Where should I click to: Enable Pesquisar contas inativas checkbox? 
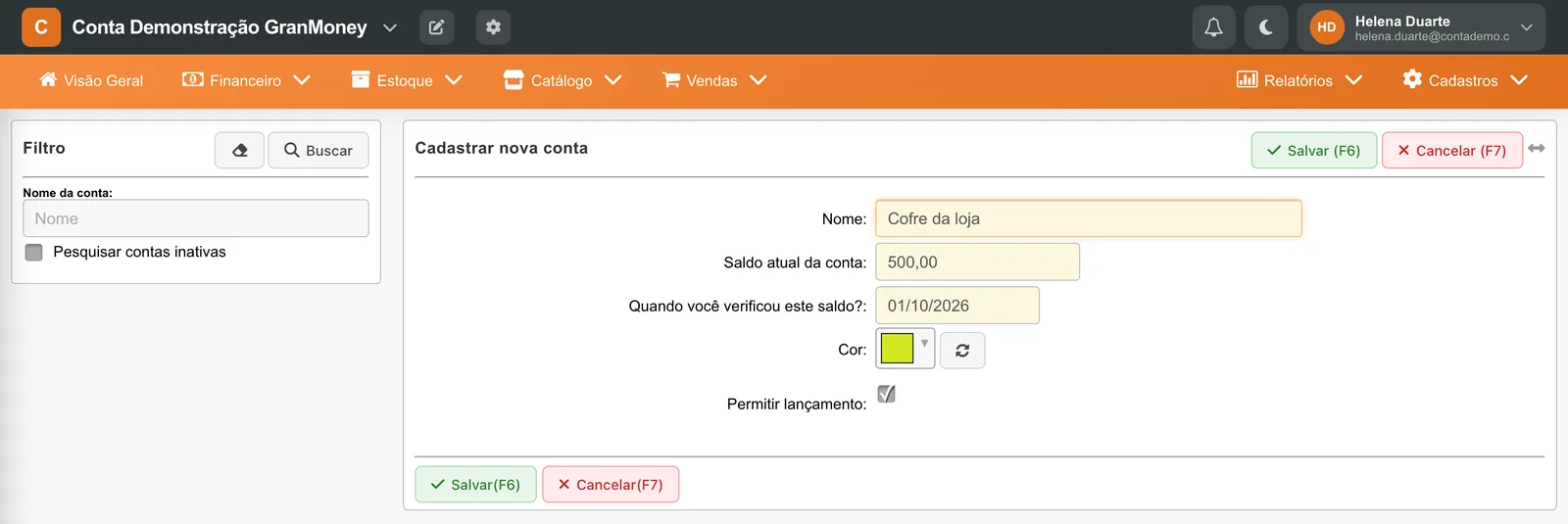[34, 253]
